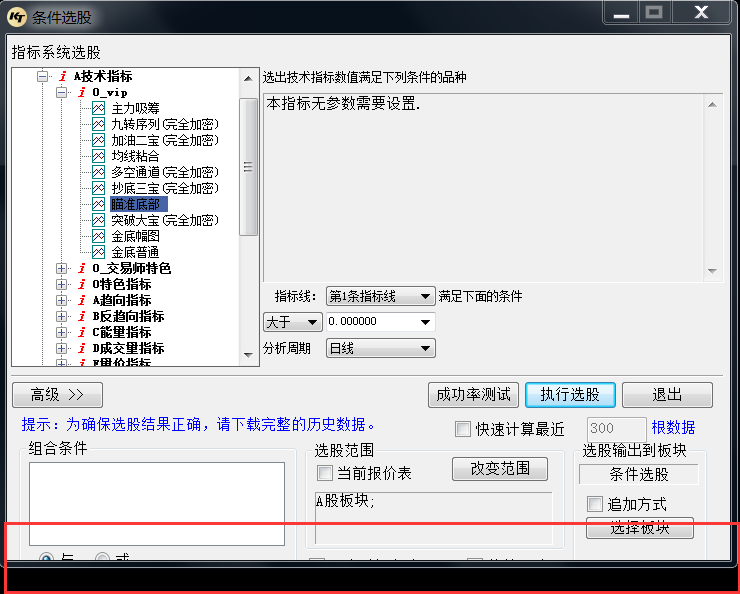Image resolution: width=740 pixels, height=594 pixels.
Task: Pick the 多空通道 indicator icon
Action: click(x=98, y=172)
